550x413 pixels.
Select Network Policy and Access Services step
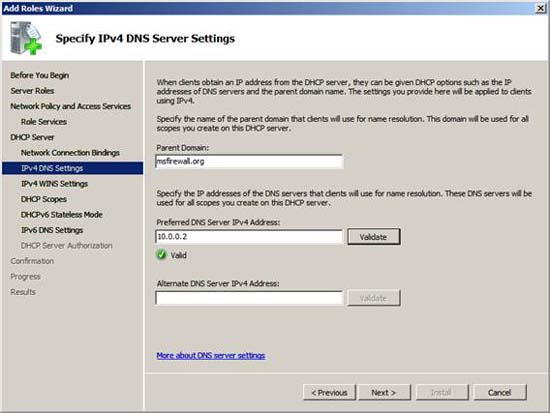click(x=71, y=106)
